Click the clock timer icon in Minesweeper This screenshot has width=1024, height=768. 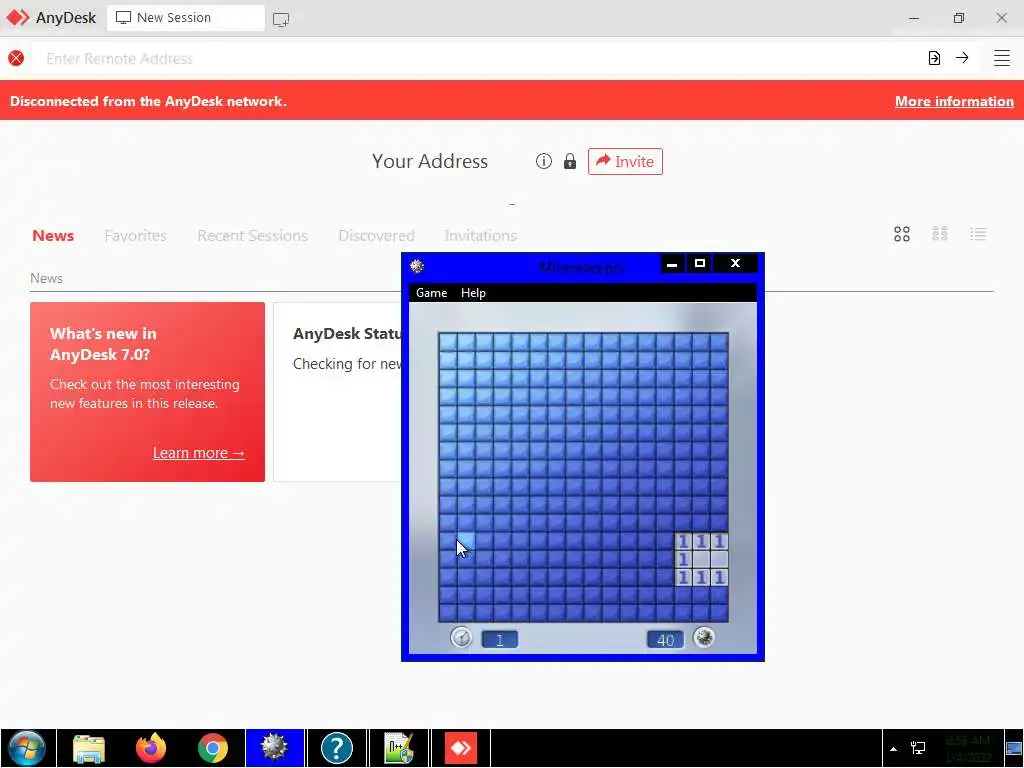[461, 637]
